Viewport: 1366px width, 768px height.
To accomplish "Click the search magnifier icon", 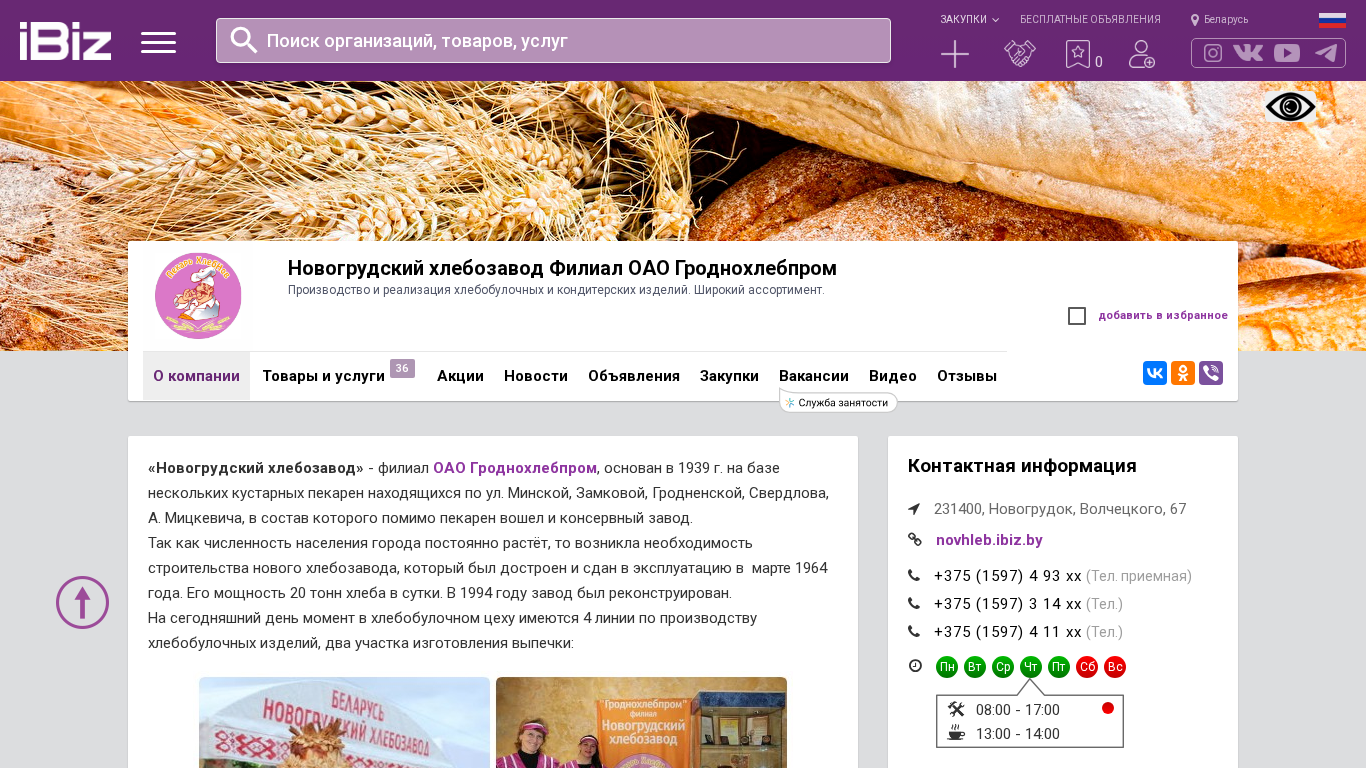I will tap(244, 40).
